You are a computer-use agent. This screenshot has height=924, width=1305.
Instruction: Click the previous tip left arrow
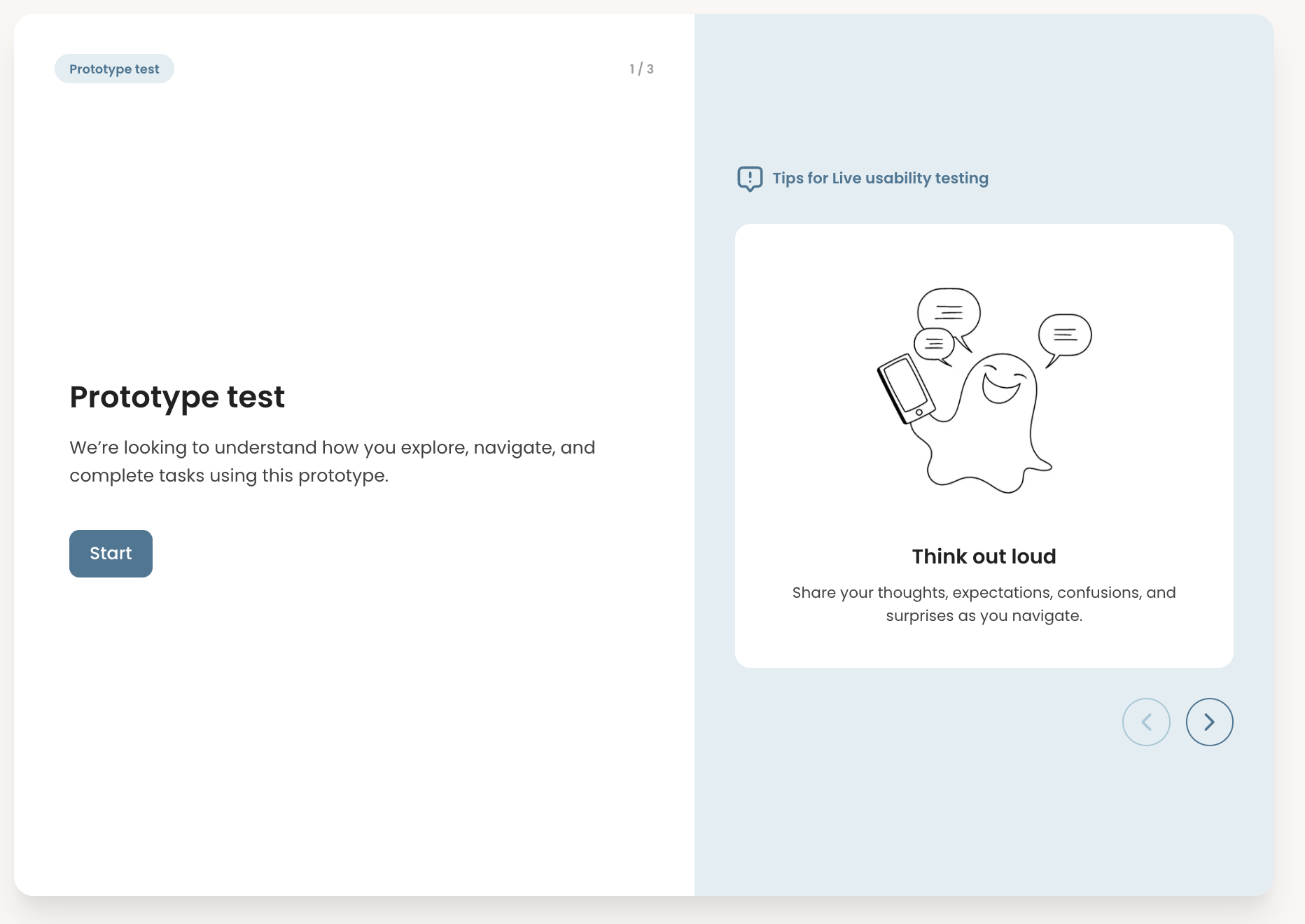coord(1146,722)
